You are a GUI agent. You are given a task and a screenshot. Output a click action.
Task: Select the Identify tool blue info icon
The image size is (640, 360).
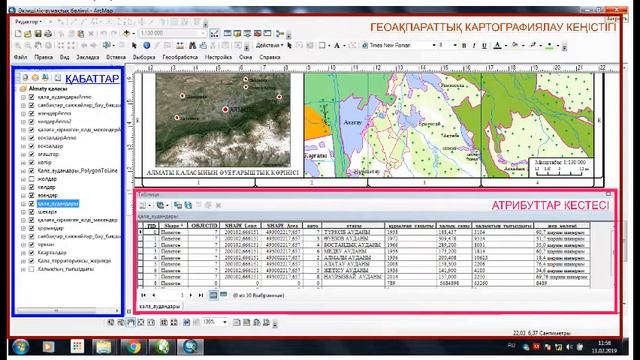point(147,45)
